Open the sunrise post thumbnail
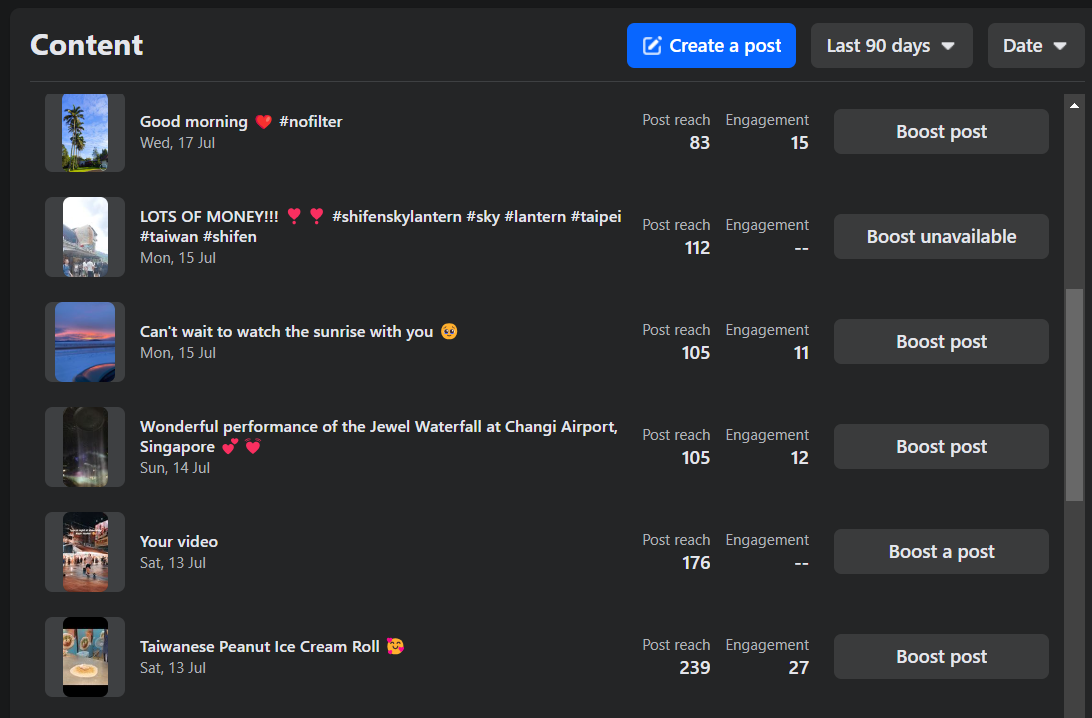This screenshot has width=1092, height=718. tap(85, 342)
